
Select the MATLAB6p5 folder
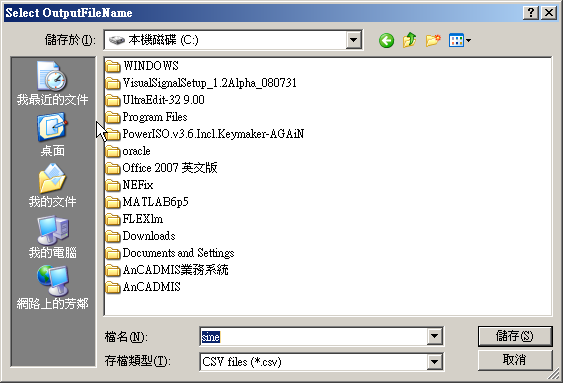tap(147, 202)
